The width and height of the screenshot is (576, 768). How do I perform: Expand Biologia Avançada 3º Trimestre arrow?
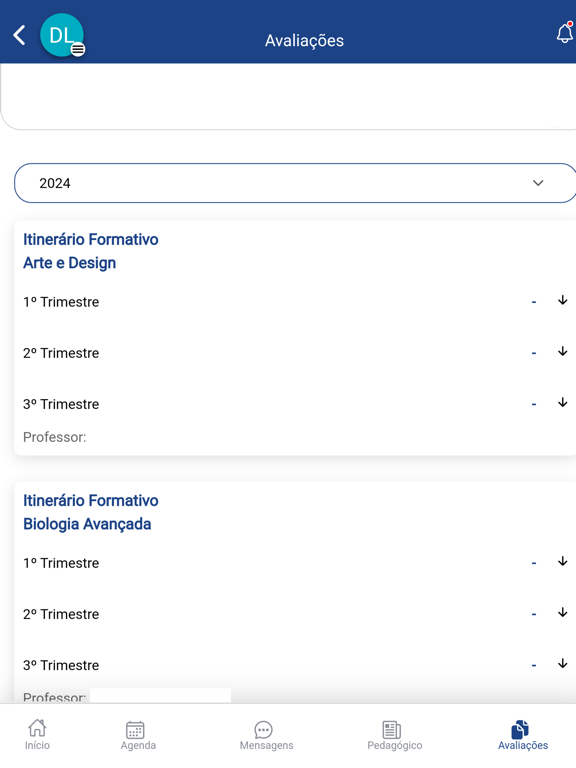(x=563, y=664)
